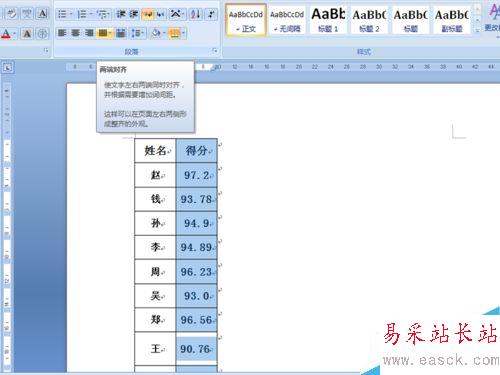Apply table Borders with the highlighted borders icon
This screenshot has width=500, height=375.
pos(175,33)
